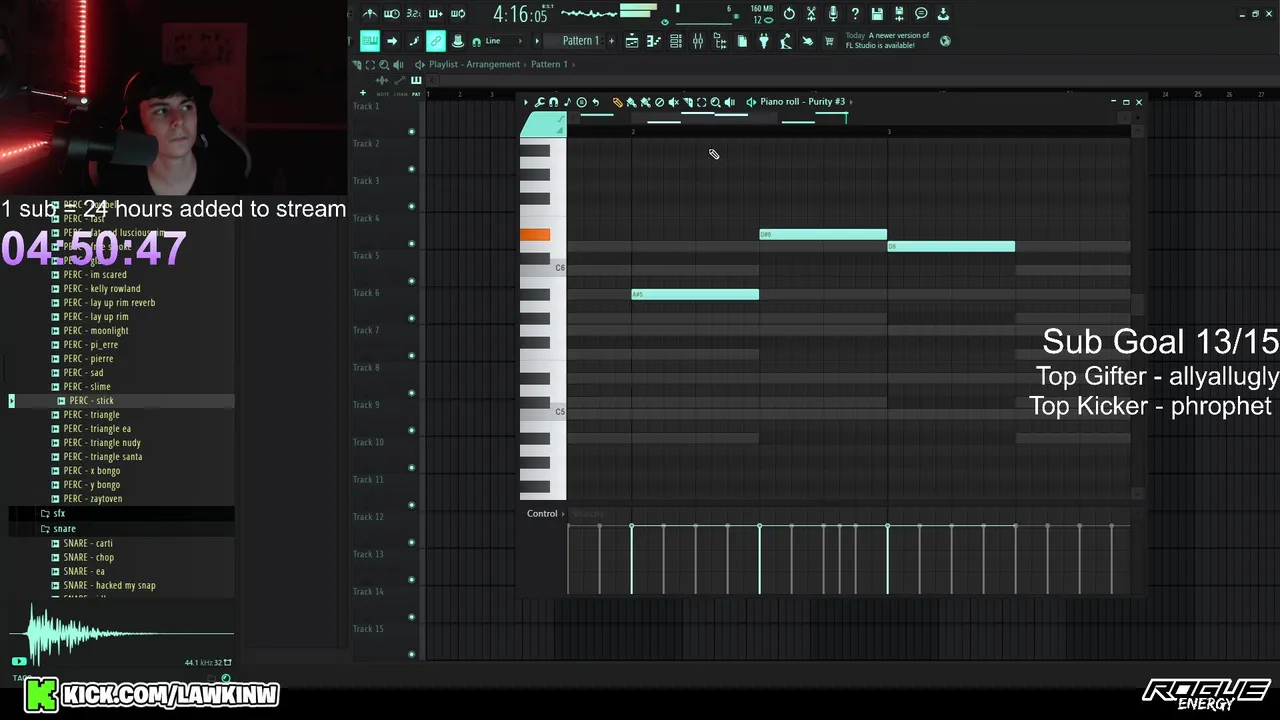Viewport: 1280px width, 720px height.
Task: Select the Piano roll delete tool
Action: 660,102
